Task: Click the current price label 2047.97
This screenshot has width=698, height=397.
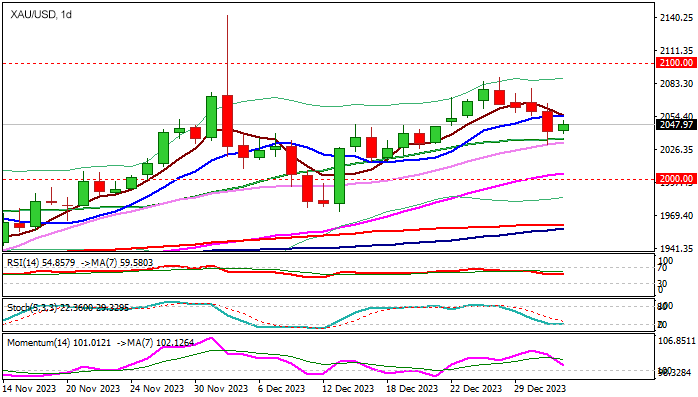Action: tap(676, 125)
